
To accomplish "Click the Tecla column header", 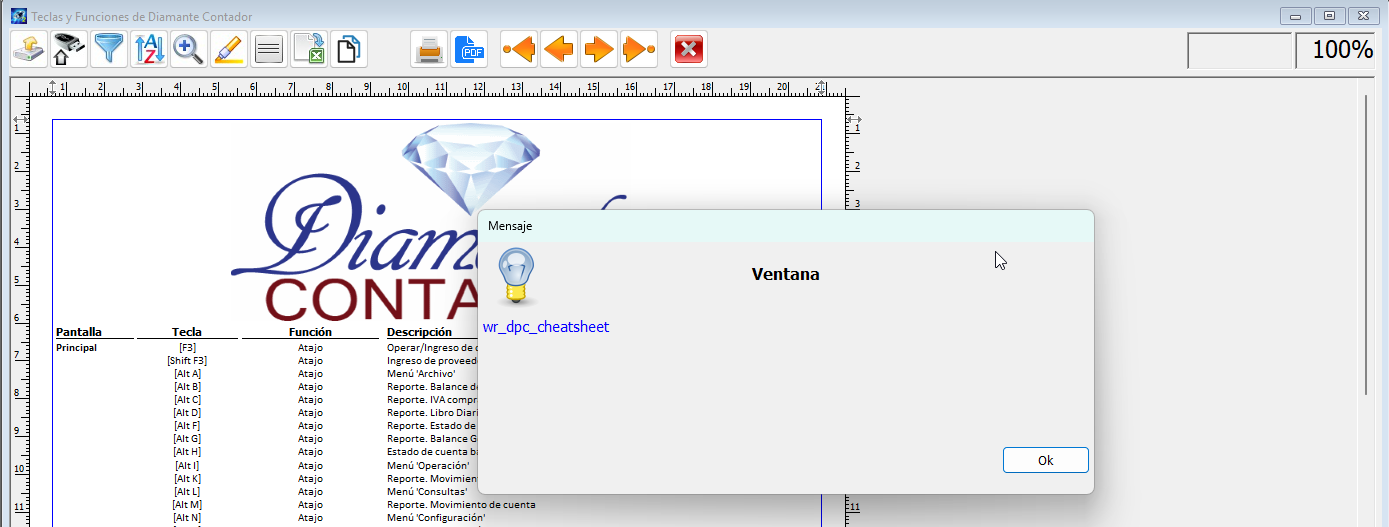I will [187, 332].
